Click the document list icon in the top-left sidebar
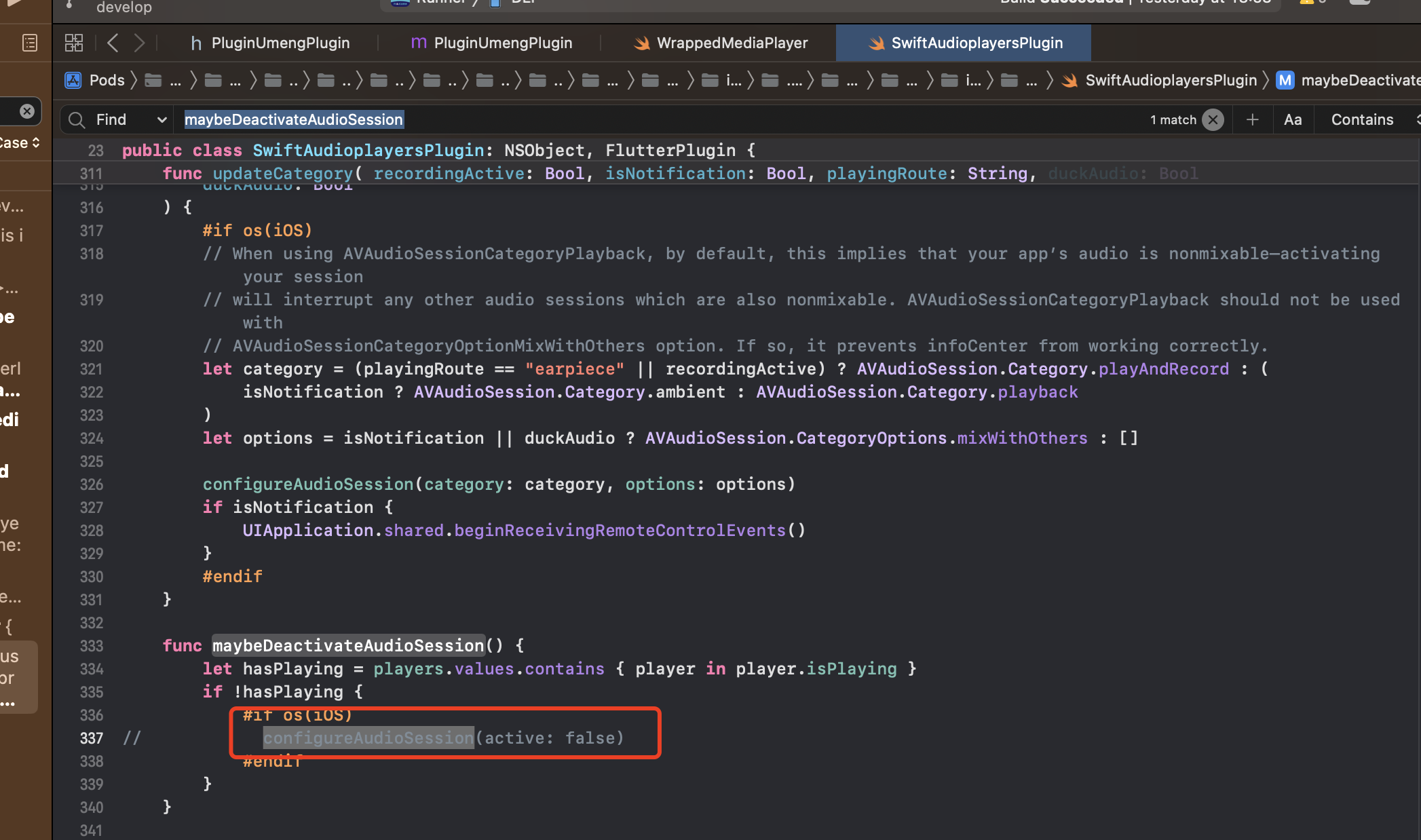The height and width of the screenshot is (840, 1421). tap(29, 42)
